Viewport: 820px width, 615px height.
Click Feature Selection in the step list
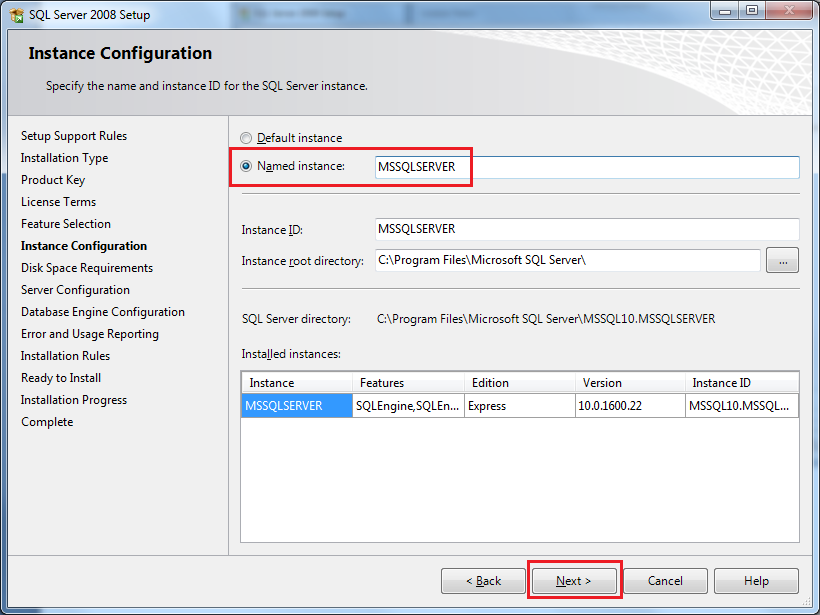click(x=66, y=224)
